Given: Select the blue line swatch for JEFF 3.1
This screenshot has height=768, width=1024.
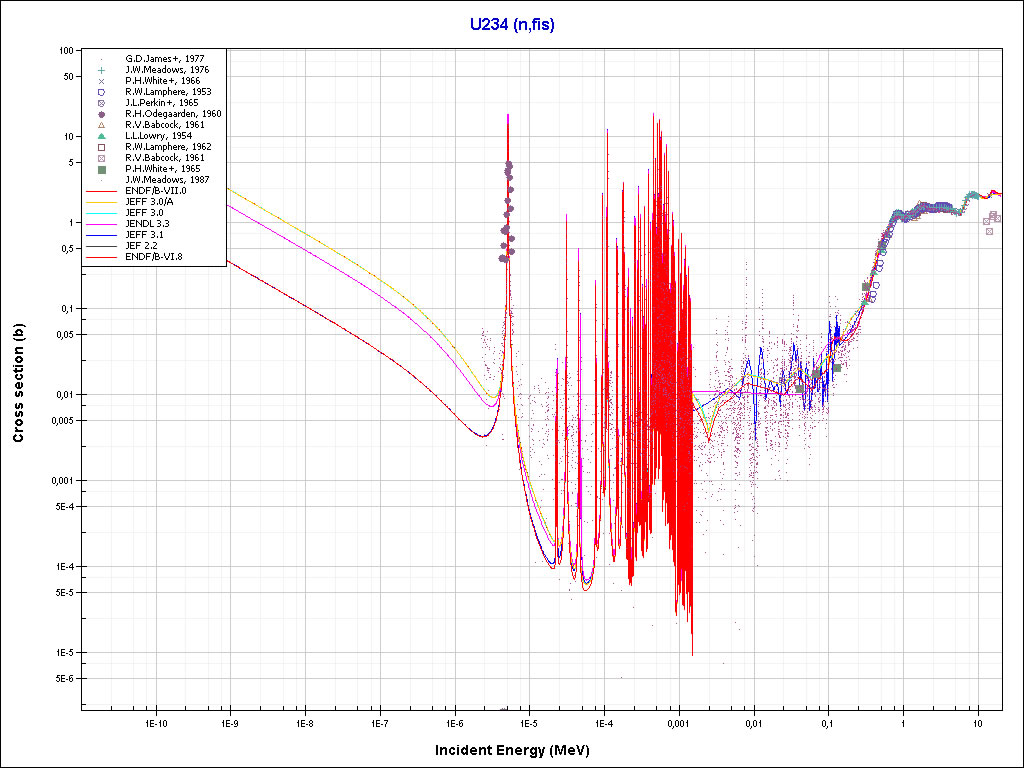Looking at the screenshot, I should coord(101,235).
